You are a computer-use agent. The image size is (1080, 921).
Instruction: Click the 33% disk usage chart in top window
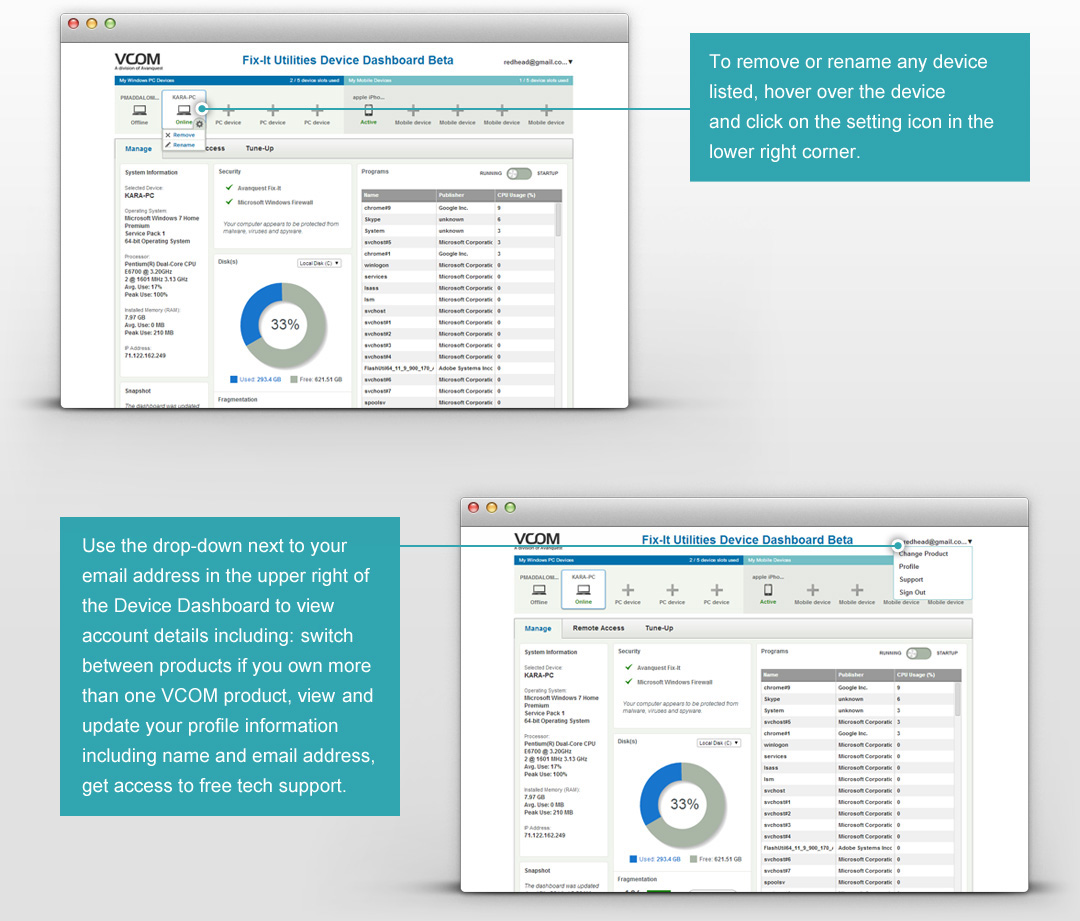click(x=284, y=325)
